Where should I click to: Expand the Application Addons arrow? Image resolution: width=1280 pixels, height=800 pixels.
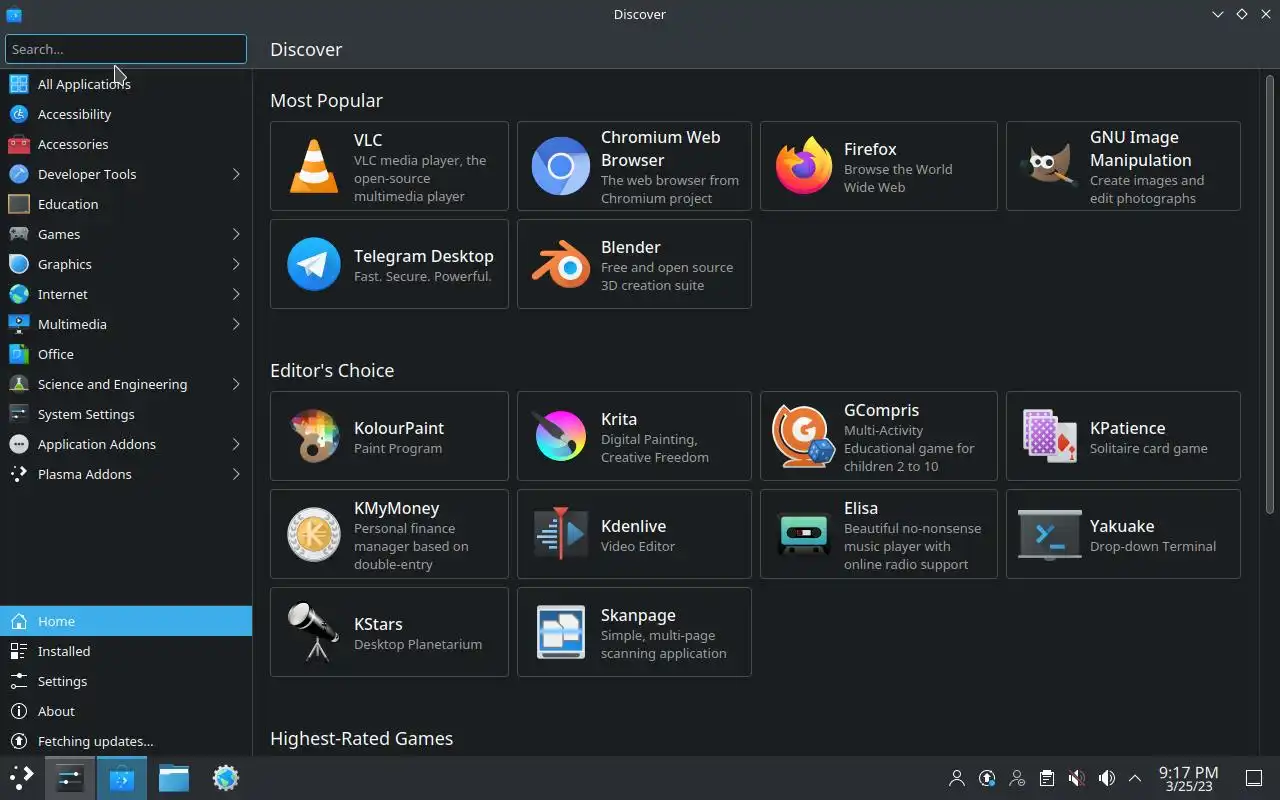pyautogui.click(x=236, y=444)
